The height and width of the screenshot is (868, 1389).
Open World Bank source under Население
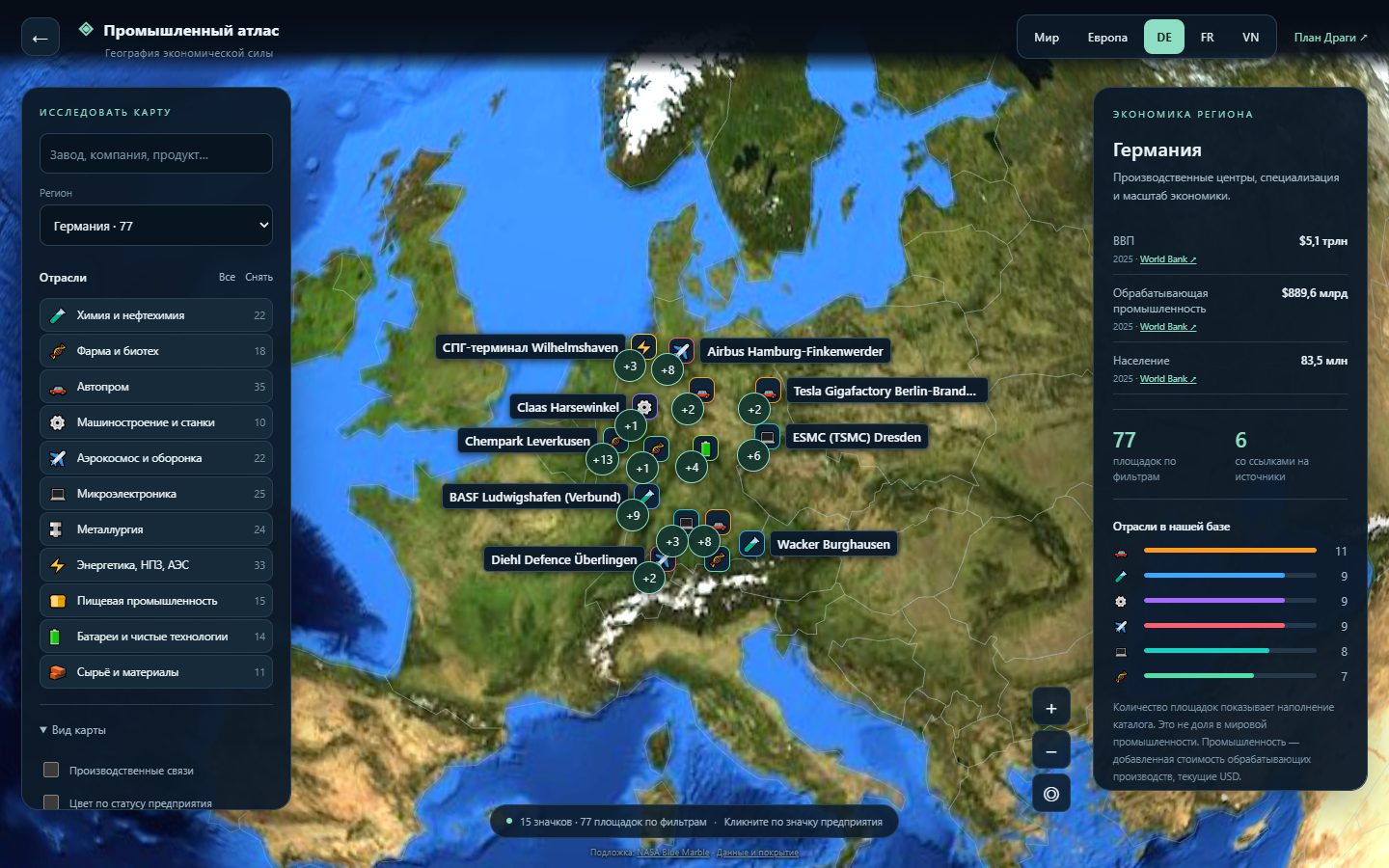[x=1168, y=379]
